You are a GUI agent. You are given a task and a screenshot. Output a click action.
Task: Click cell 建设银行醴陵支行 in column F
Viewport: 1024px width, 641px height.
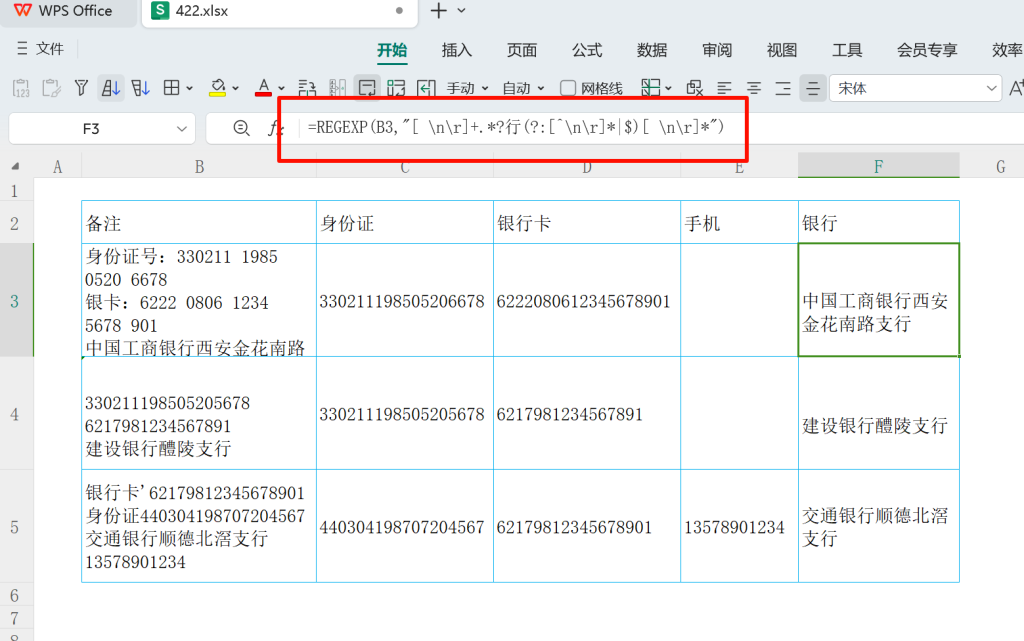coord(878,414)
